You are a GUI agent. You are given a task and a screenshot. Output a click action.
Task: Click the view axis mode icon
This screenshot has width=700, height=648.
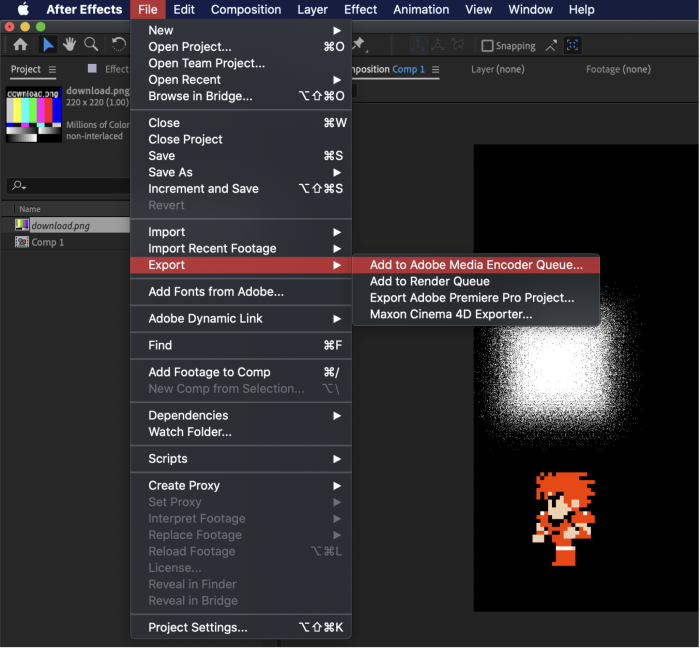tap(458, 45)
